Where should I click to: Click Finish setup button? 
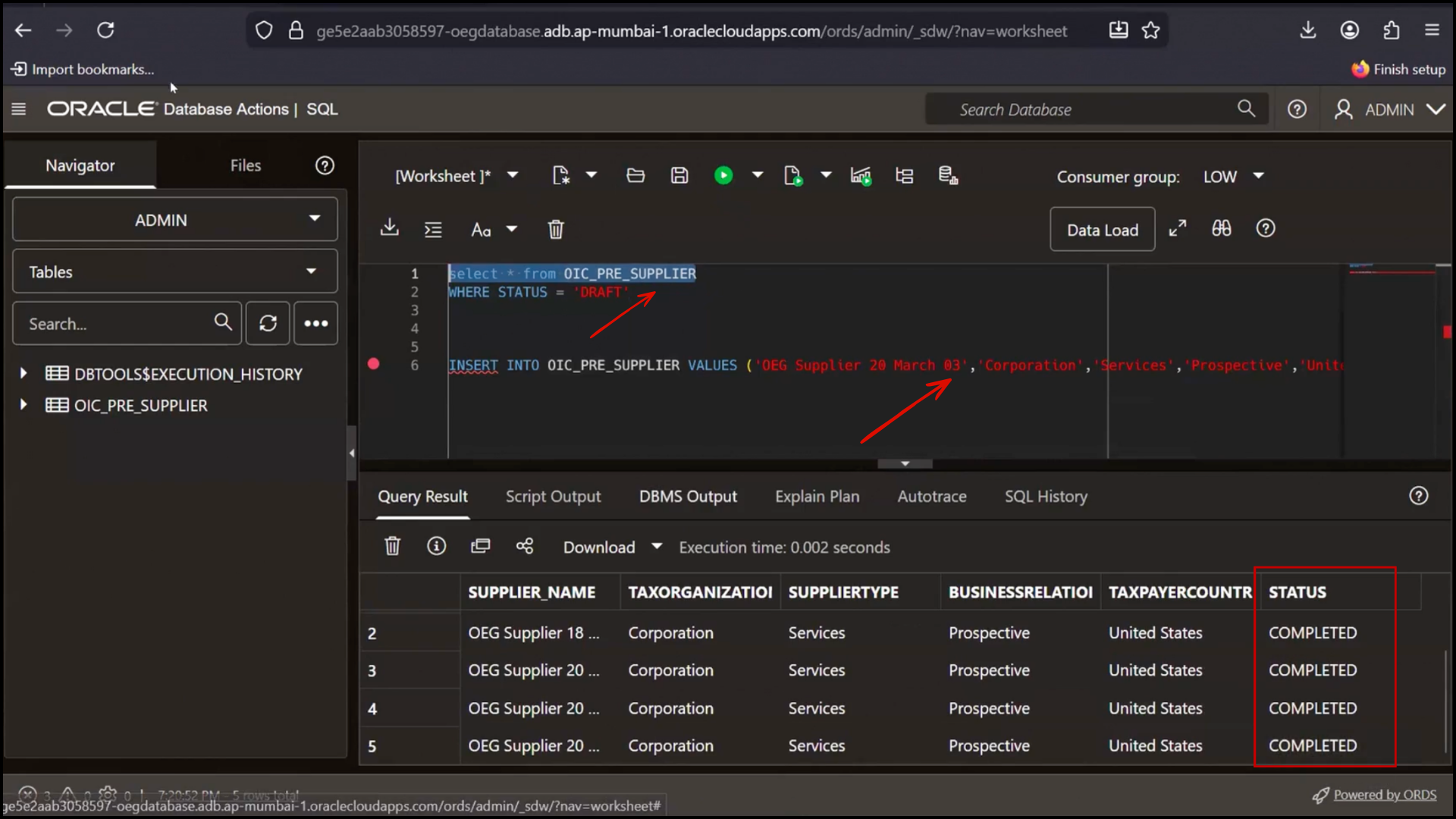(x=1398, y=69)
